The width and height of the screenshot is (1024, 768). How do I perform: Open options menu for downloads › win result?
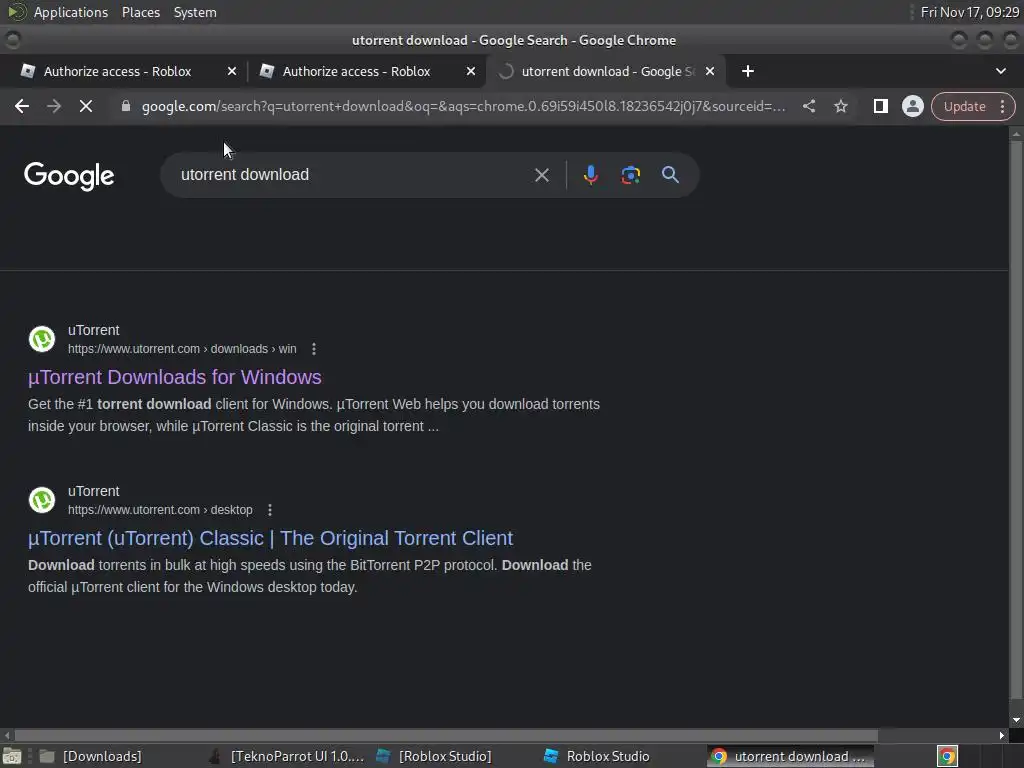[x=314, y=349]
